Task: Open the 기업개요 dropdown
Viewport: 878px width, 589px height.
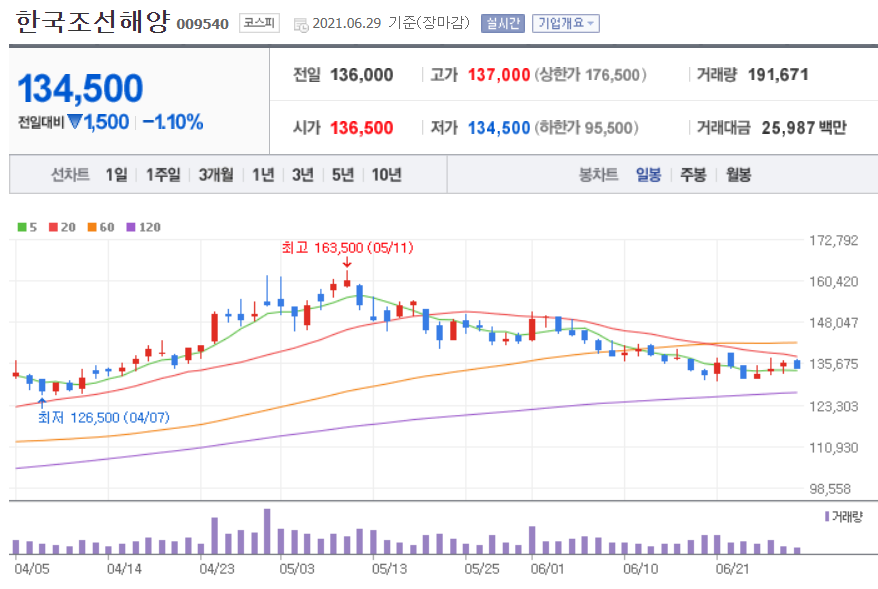Action: pos(566,24)
